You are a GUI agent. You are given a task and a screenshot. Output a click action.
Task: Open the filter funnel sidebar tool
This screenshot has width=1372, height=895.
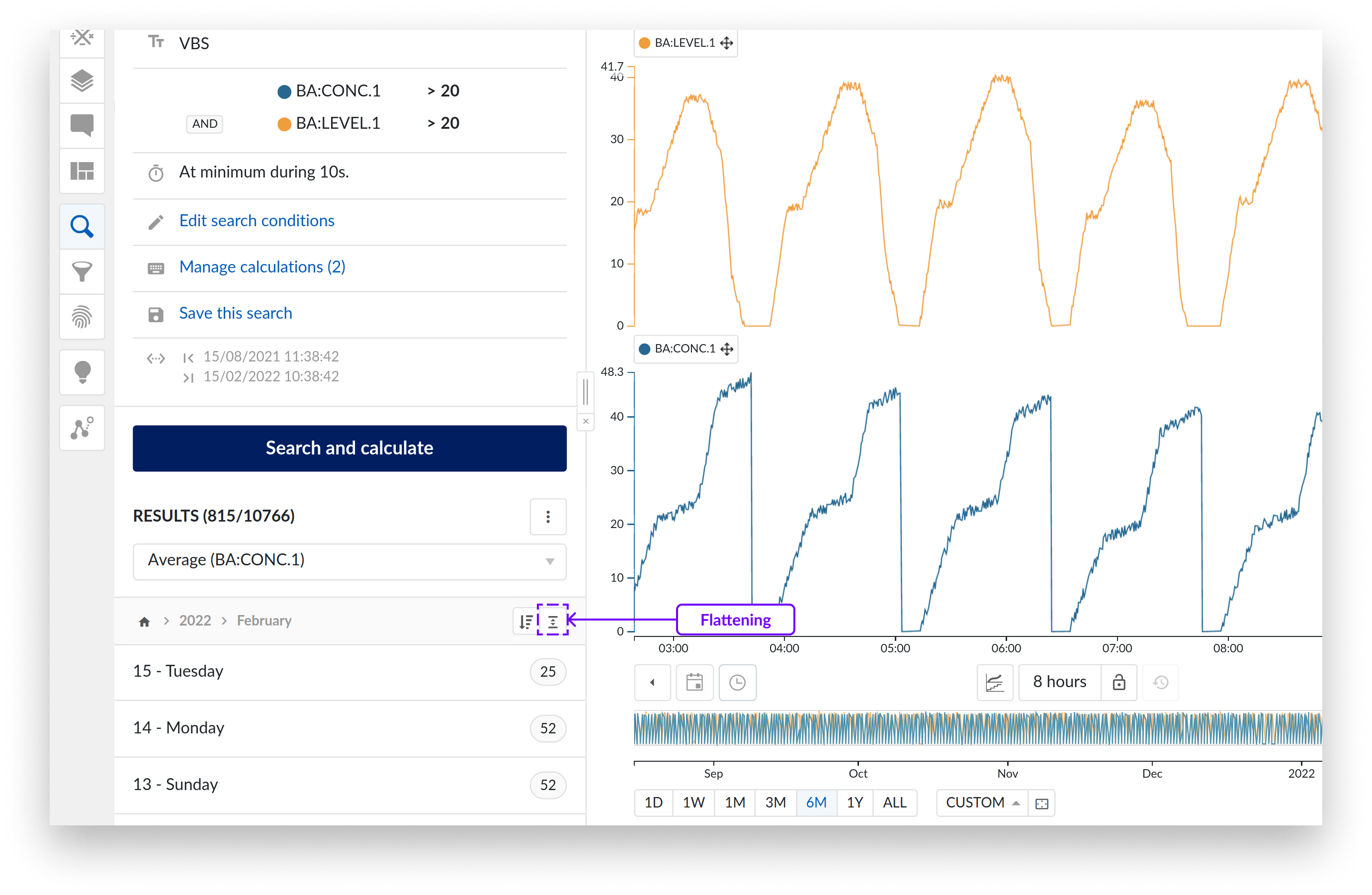[x=82, y=271]
